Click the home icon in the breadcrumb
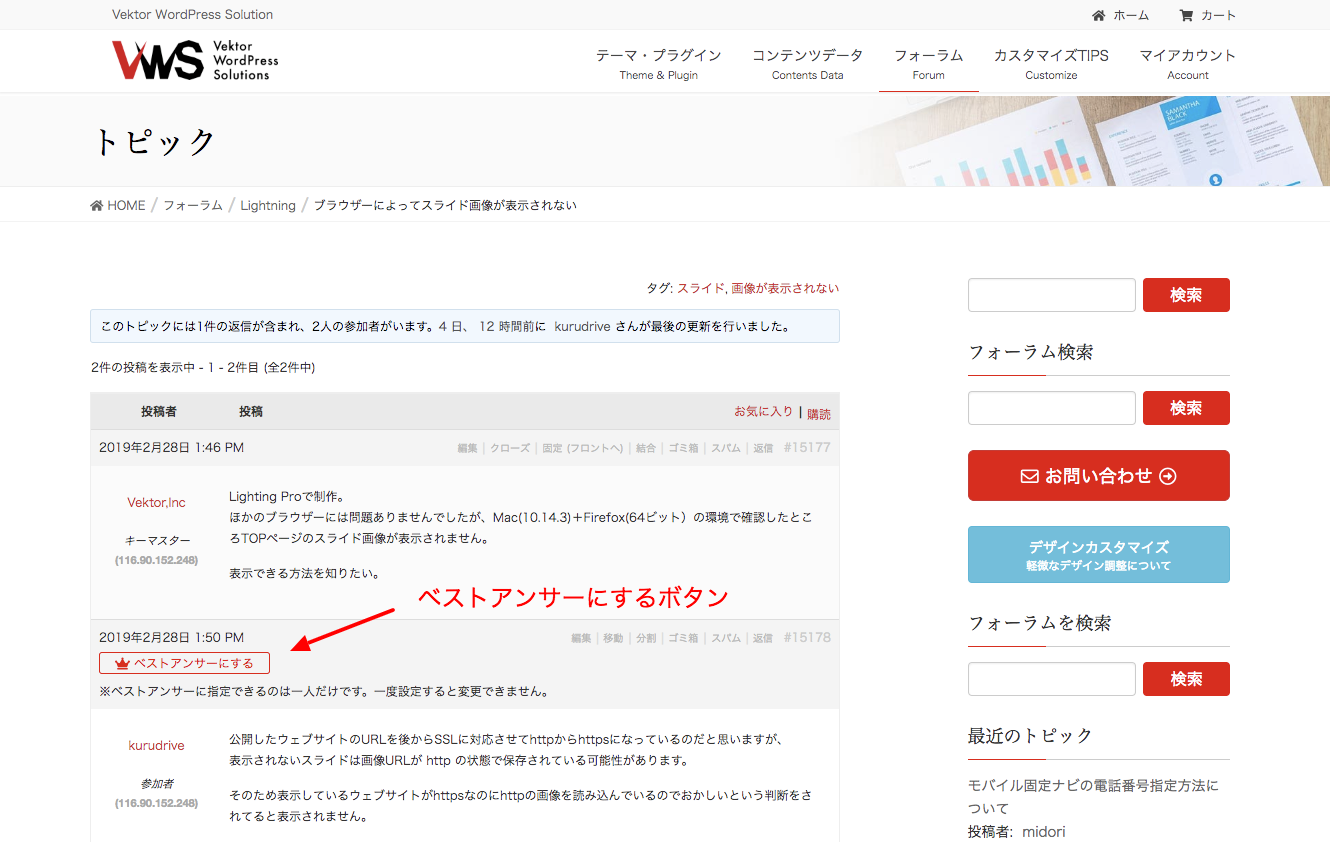This screenshot has width=1330, height=842. point(96,204)
